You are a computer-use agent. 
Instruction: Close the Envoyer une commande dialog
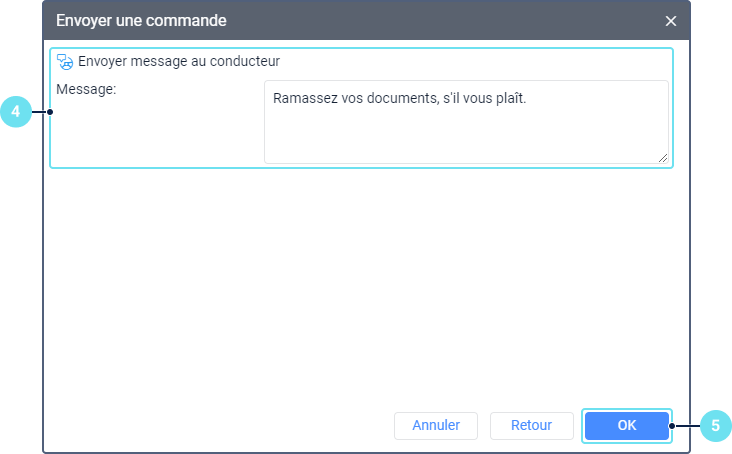click(671, 21)
